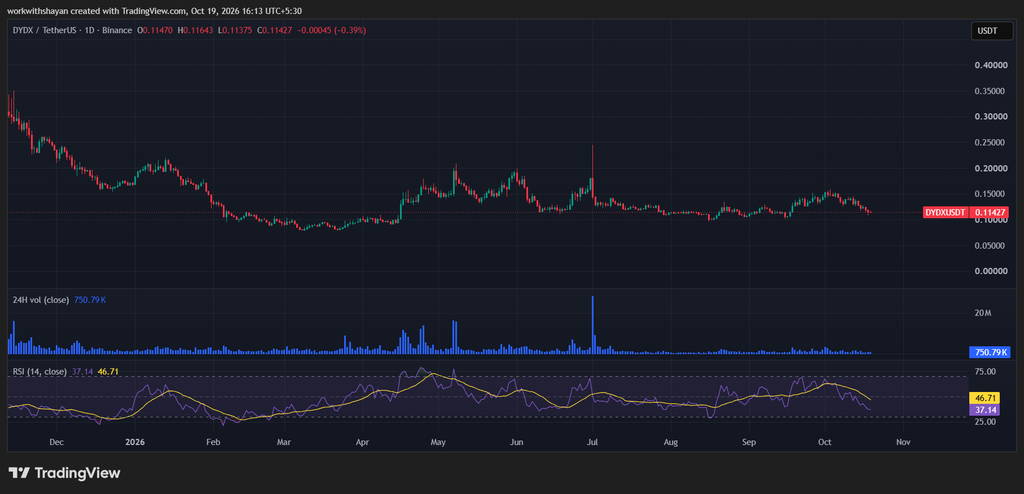Screen dimensions: 1024x494
Task: Click the Dec label on time axis
Action: [x=57, y=442]
